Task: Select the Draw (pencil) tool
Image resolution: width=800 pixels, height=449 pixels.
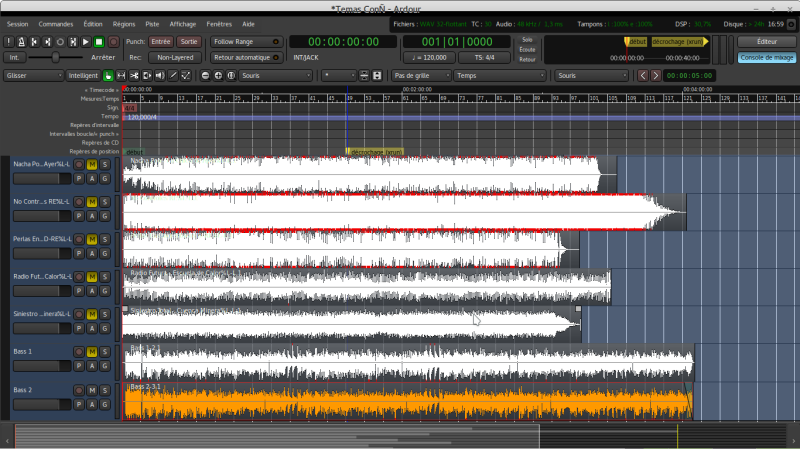Action: tap(173, 76)
